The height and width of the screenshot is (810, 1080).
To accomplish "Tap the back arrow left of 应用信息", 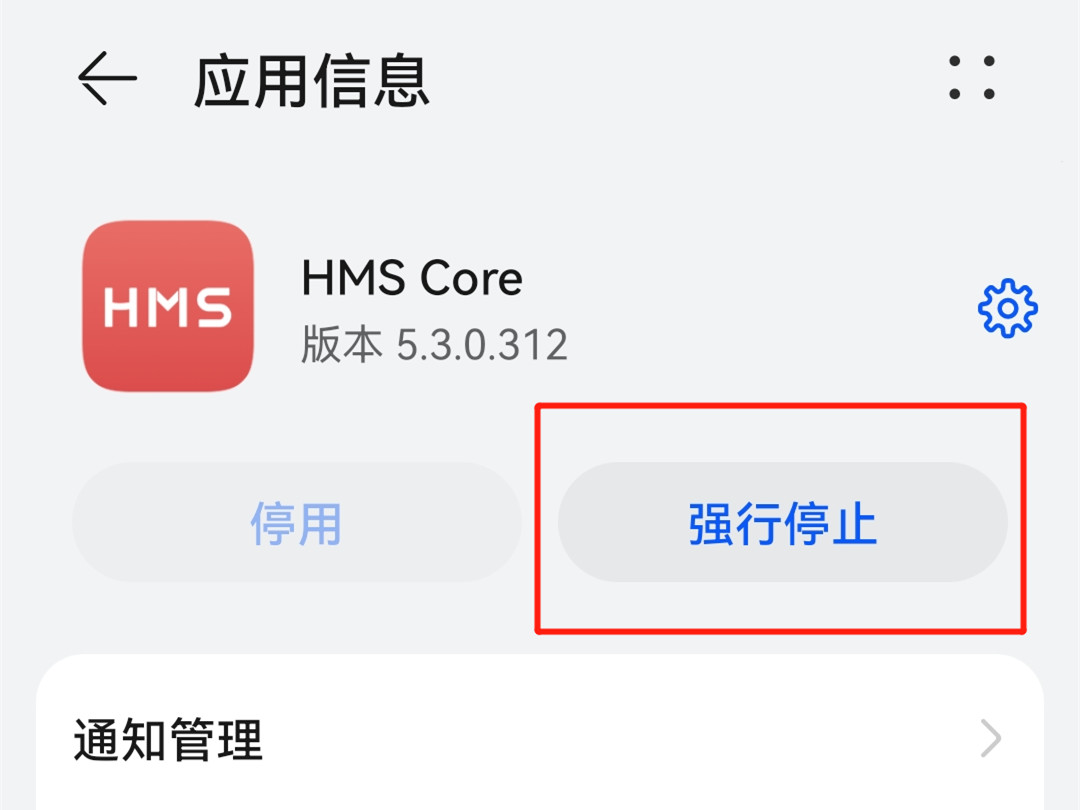I will pos(107,78).
